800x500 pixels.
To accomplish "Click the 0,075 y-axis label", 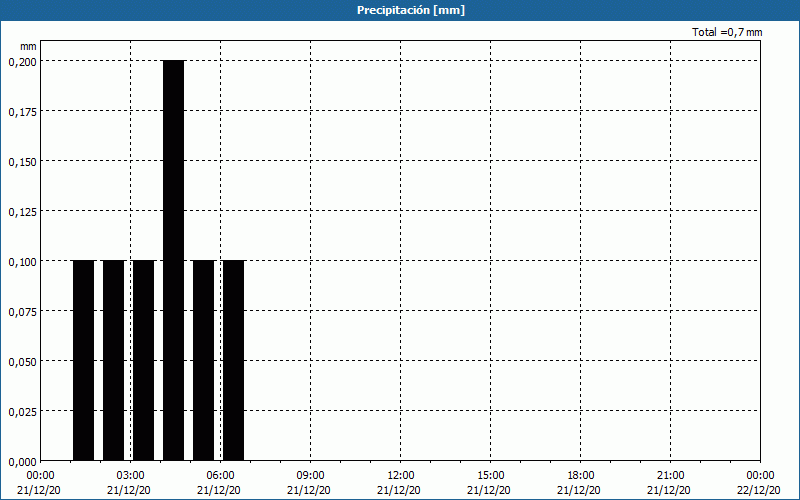I will click(x=22, y=312).
